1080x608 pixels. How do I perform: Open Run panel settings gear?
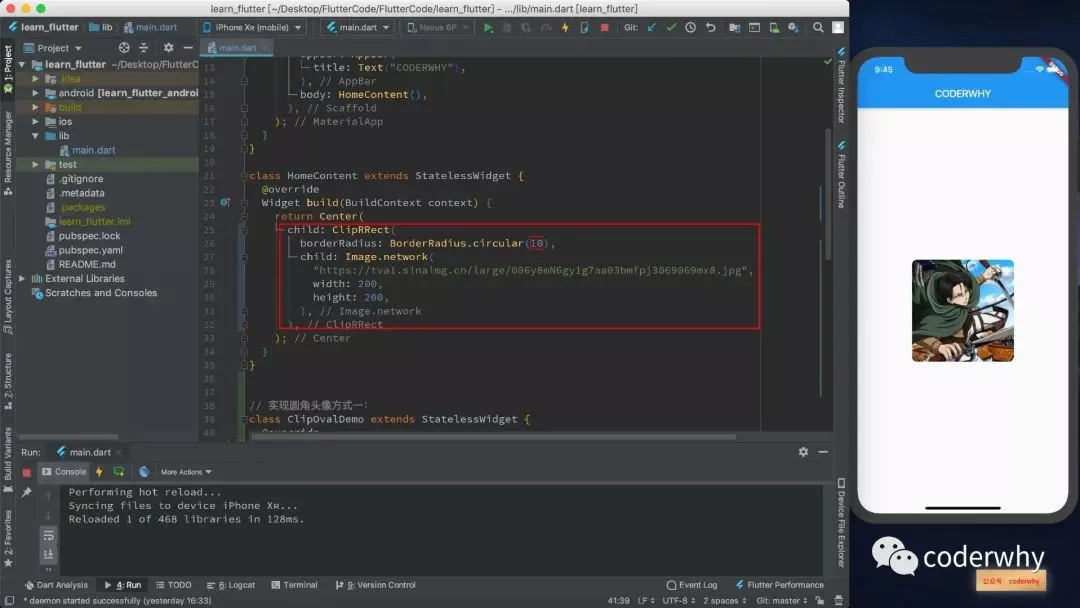coord(803,452)
